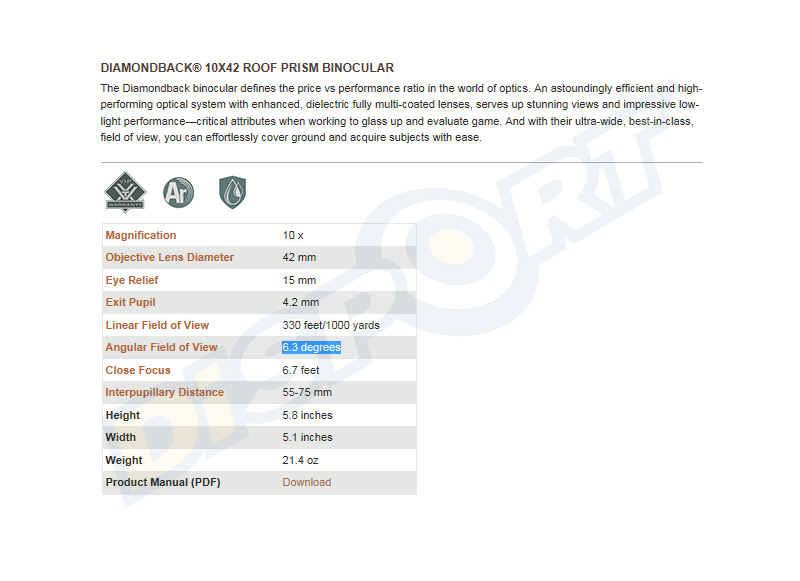Click the 6.7 feet value
Screen dimensions: 800x581
[x=301, y=370]
